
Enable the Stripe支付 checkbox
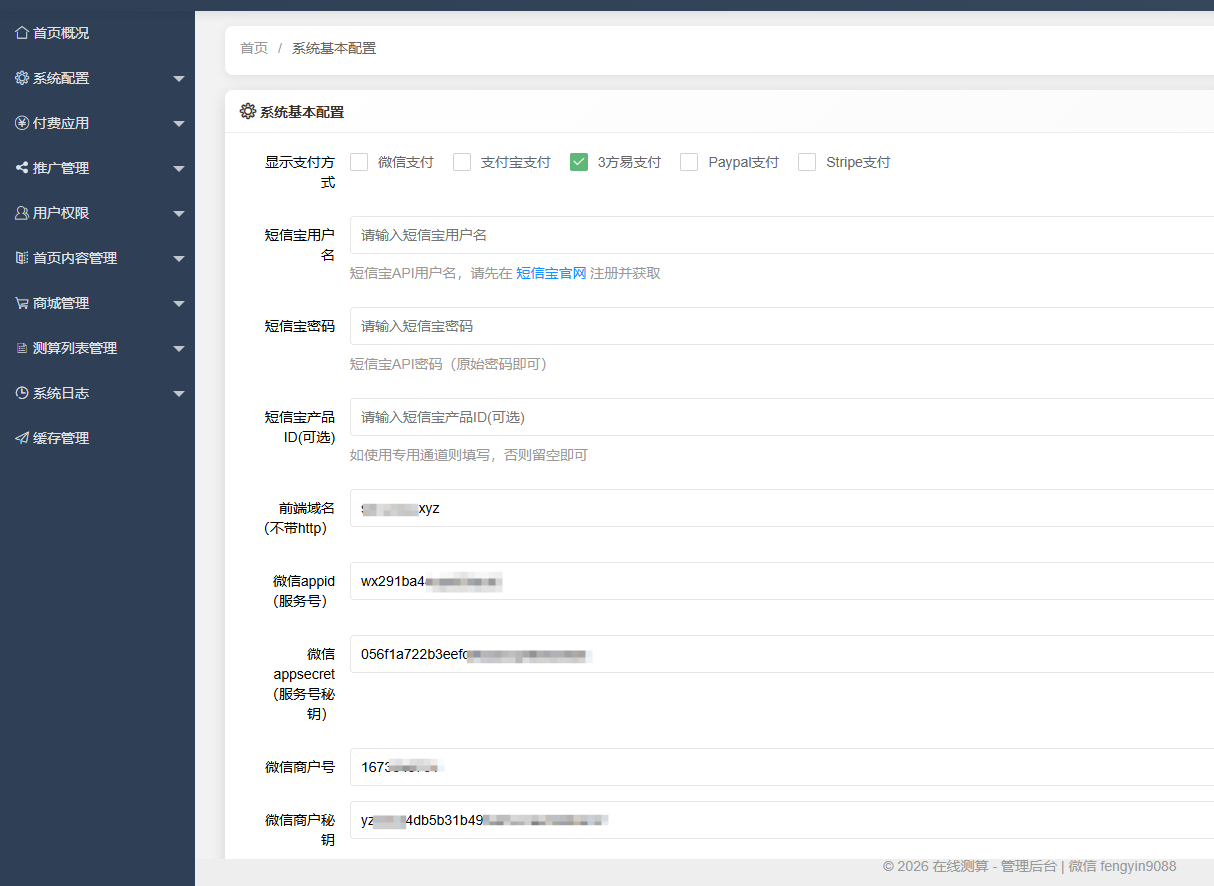click(807, 162)
